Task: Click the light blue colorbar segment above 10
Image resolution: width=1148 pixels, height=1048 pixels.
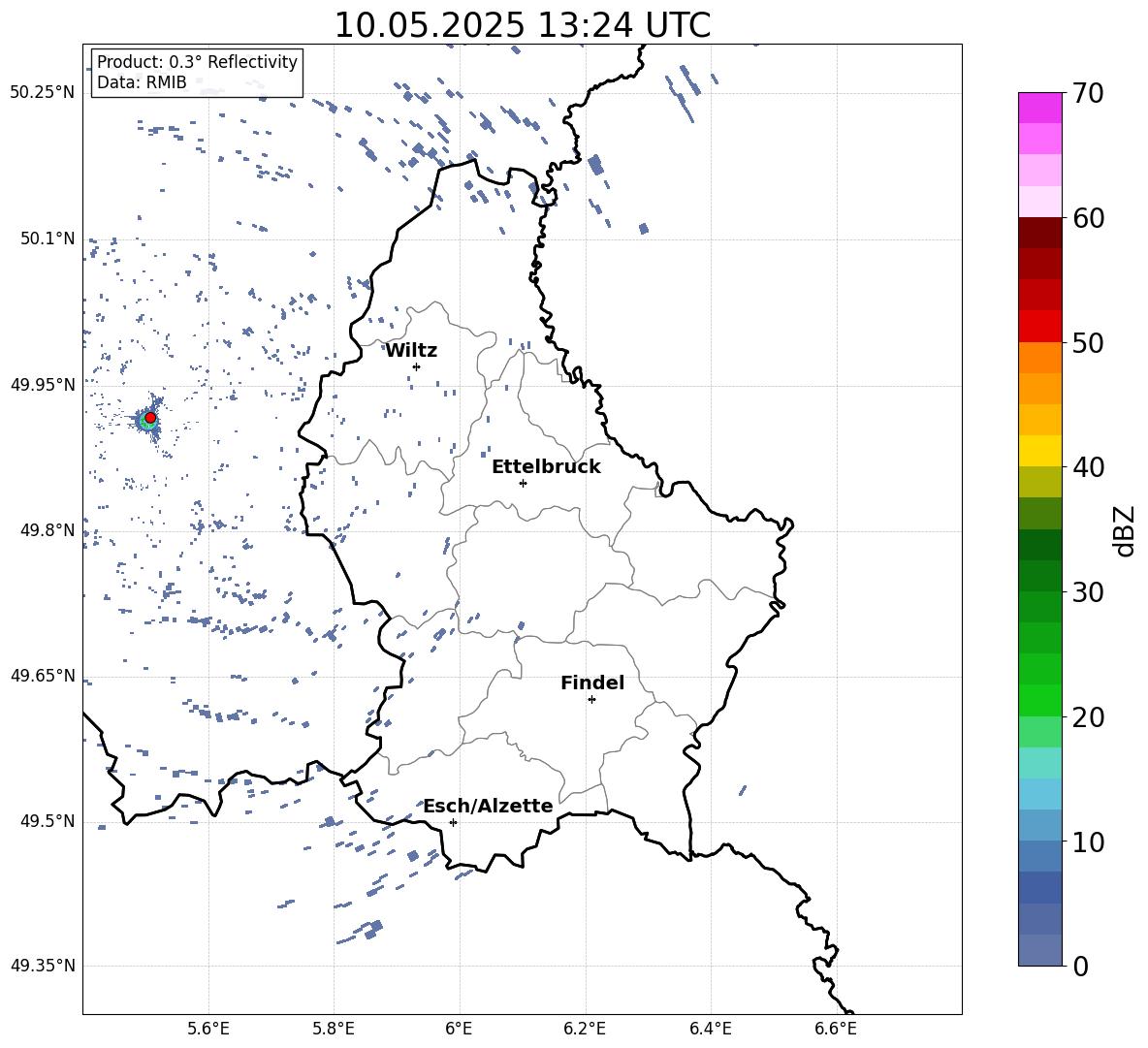Action: [1040, 826]
